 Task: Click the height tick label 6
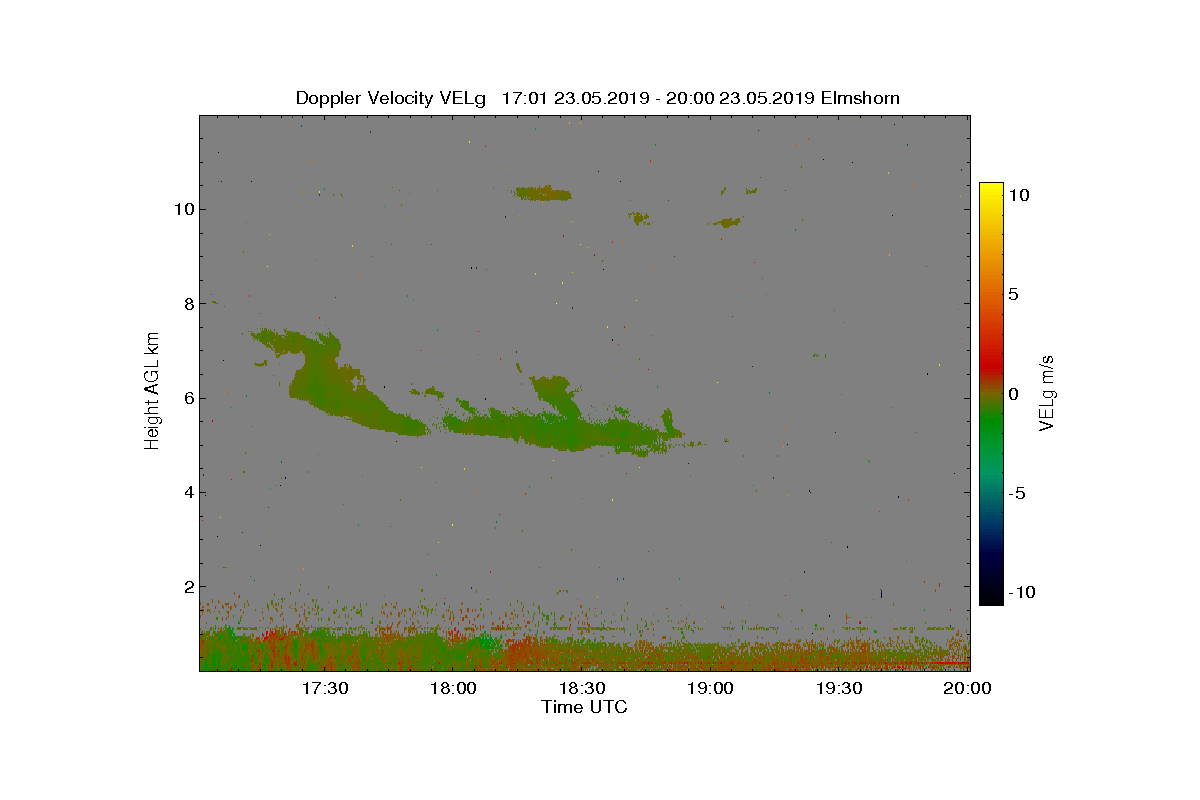[x=188, y=398]
